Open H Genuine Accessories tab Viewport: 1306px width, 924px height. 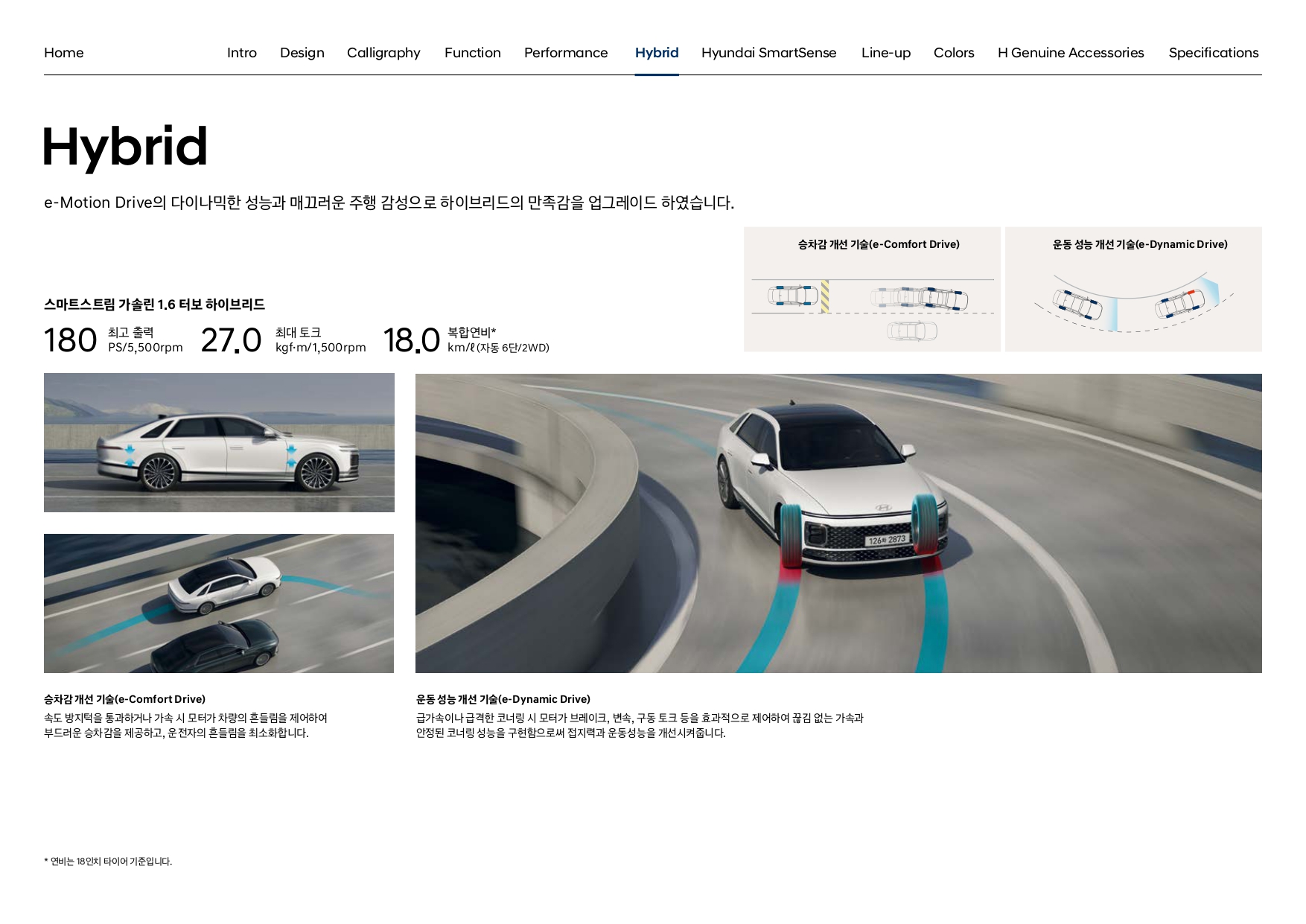pyautogui.click(x=1071, y=53)
